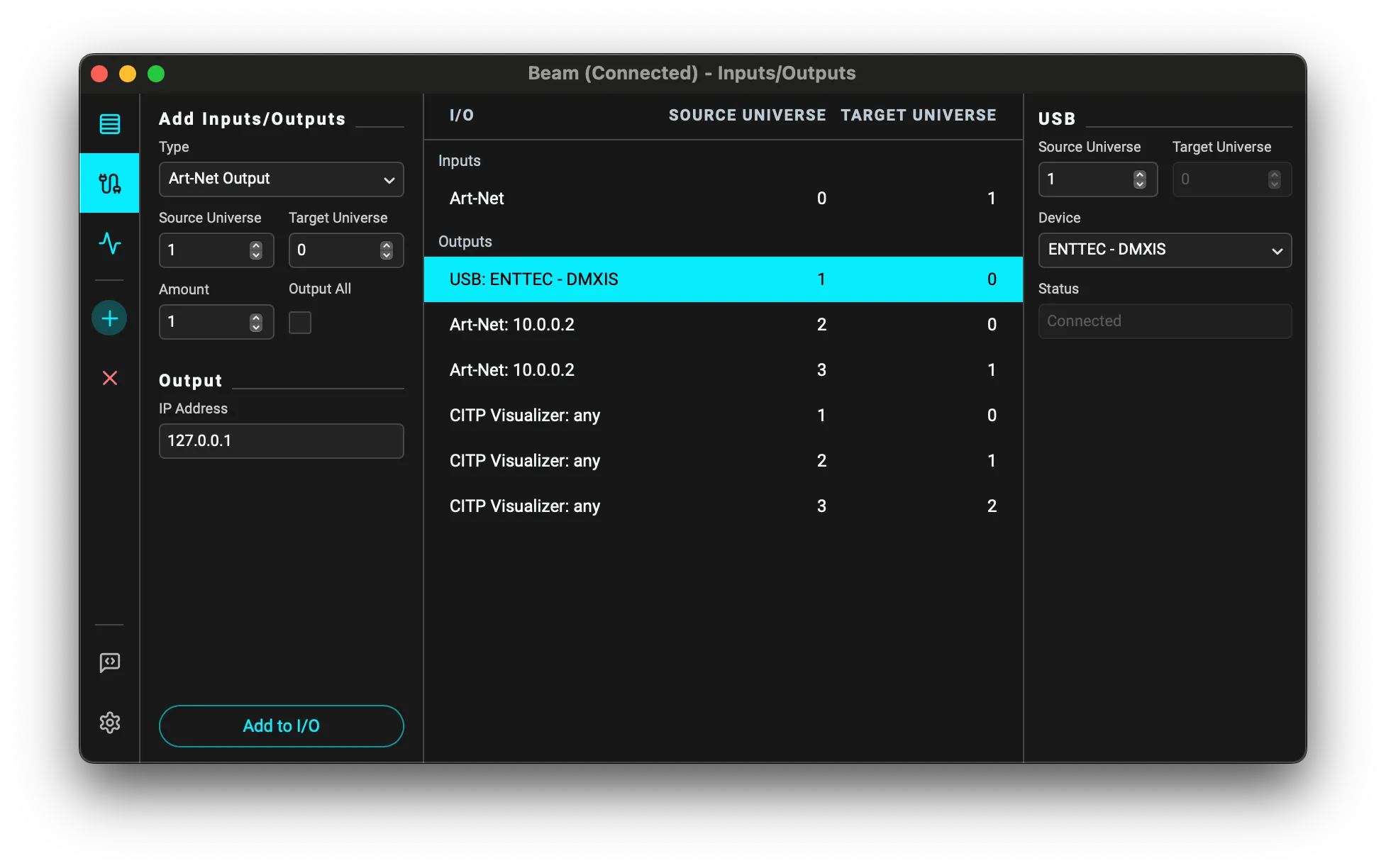Expand the Device dropdown ENTTEC - DMXIS
1386x868 pixels.
[1164, 250]
